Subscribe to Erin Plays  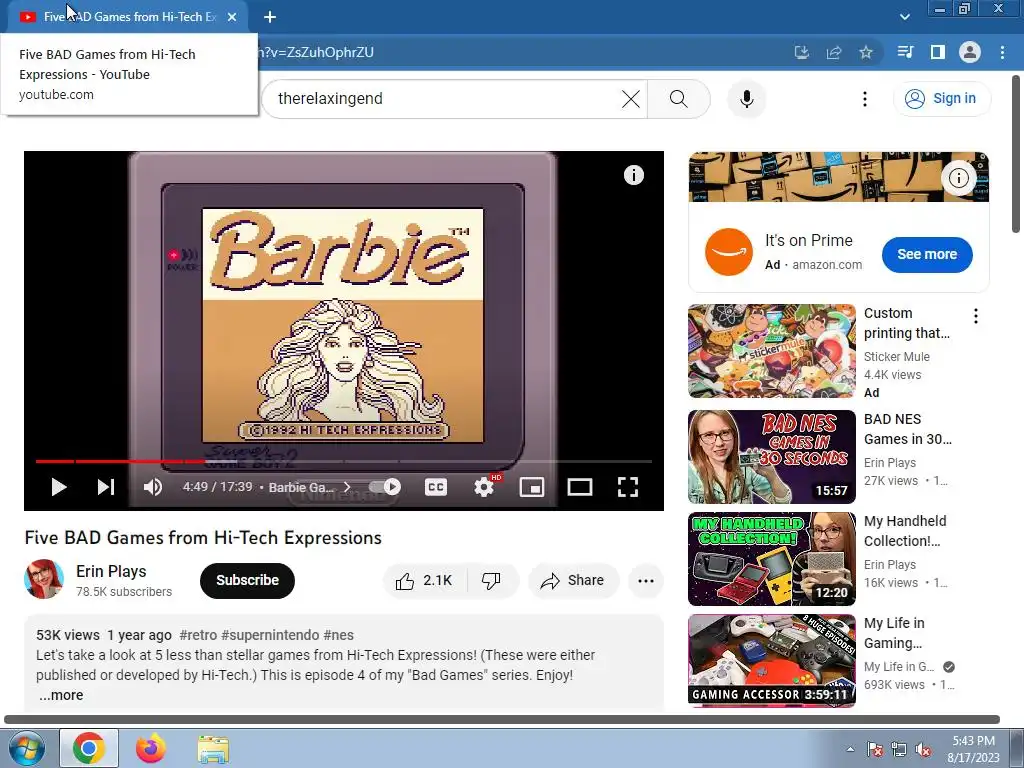[248, 581]
